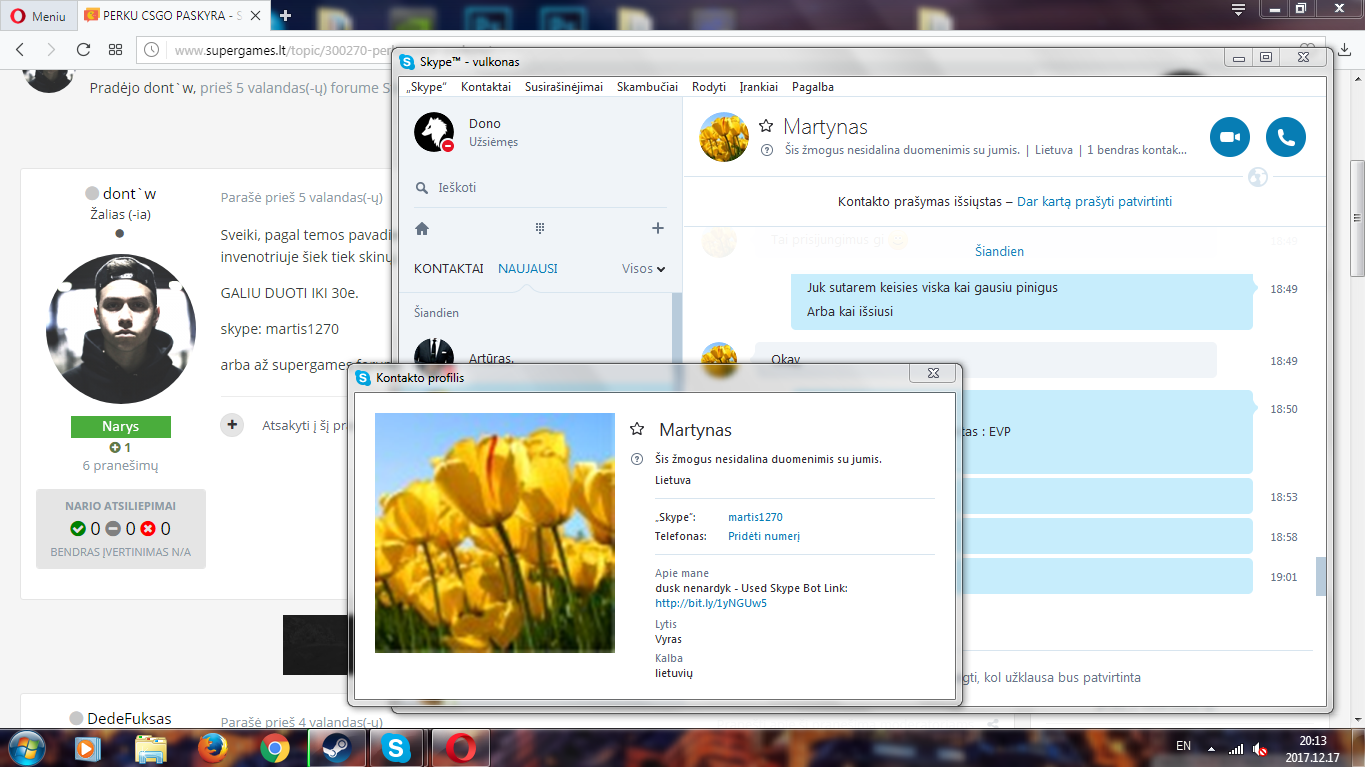Start a voice call with Martynas
Image resolution: width=1365 pixels, height=767 pixels.
point(1286,137)
